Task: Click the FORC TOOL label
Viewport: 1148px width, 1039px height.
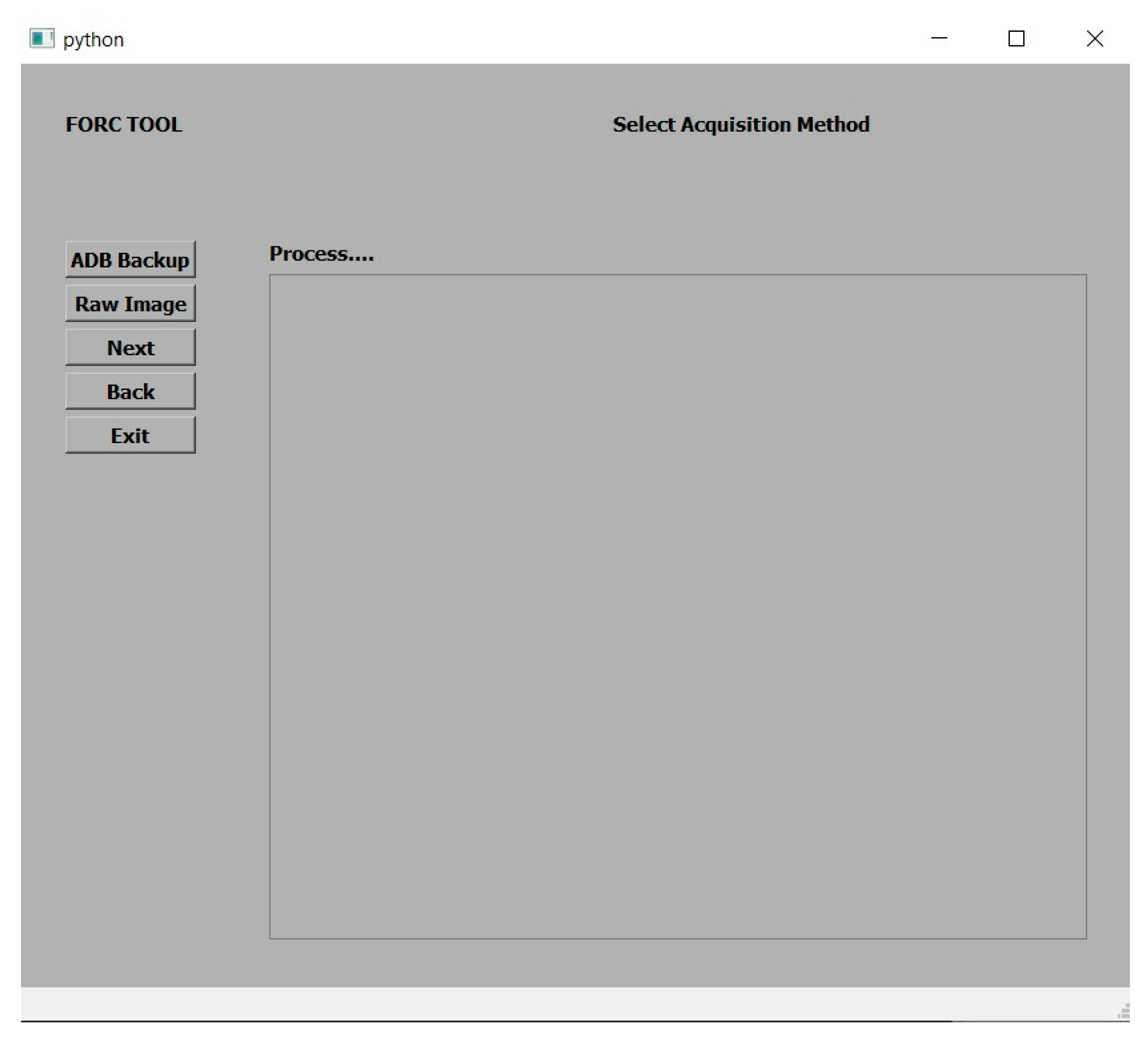Action: (x=123, y=125)
